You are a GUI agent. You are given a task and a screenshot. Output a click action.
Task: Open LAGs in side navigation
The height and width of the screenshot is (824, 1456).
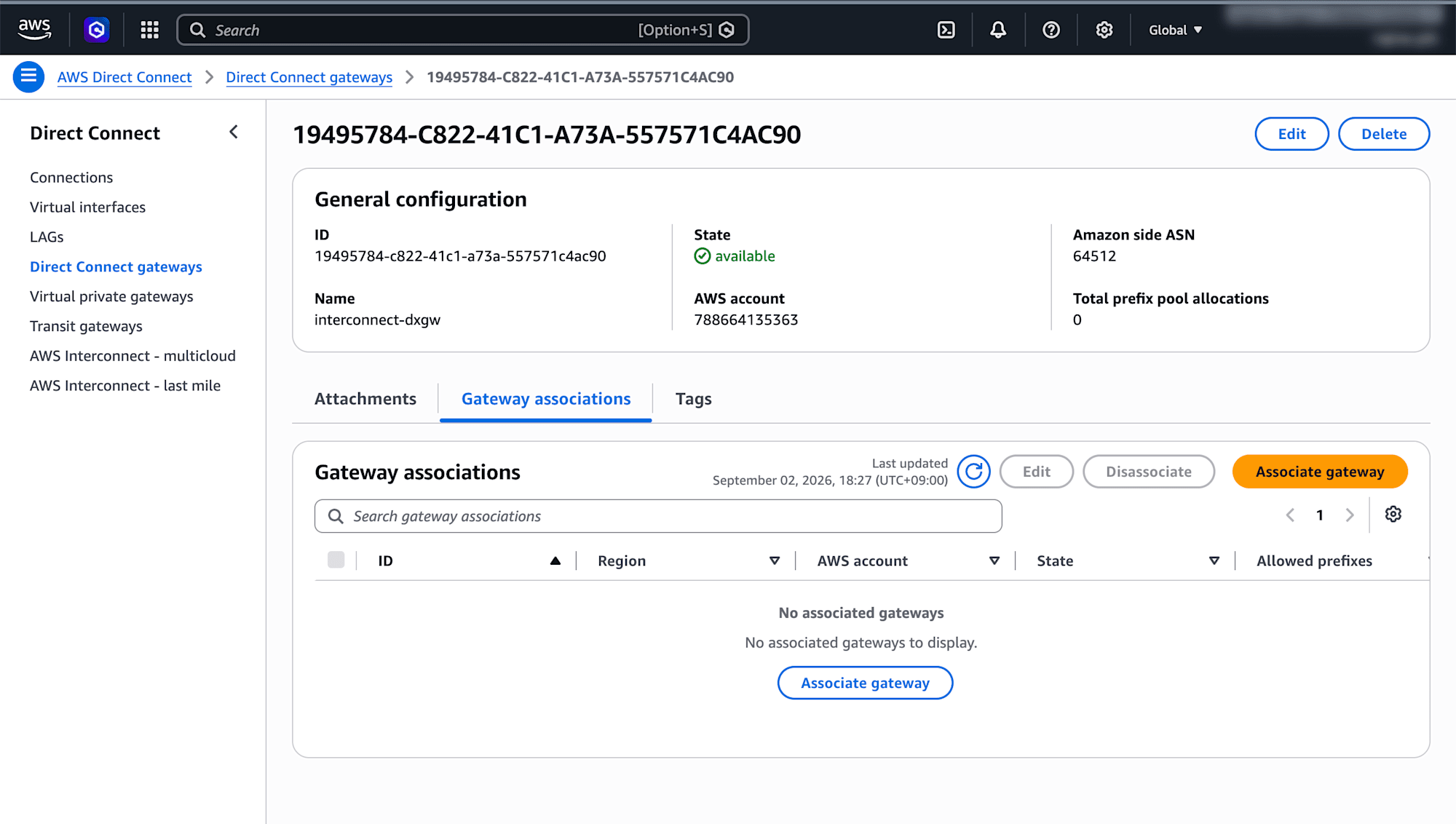pyautogui.click(x=47, y=237)
